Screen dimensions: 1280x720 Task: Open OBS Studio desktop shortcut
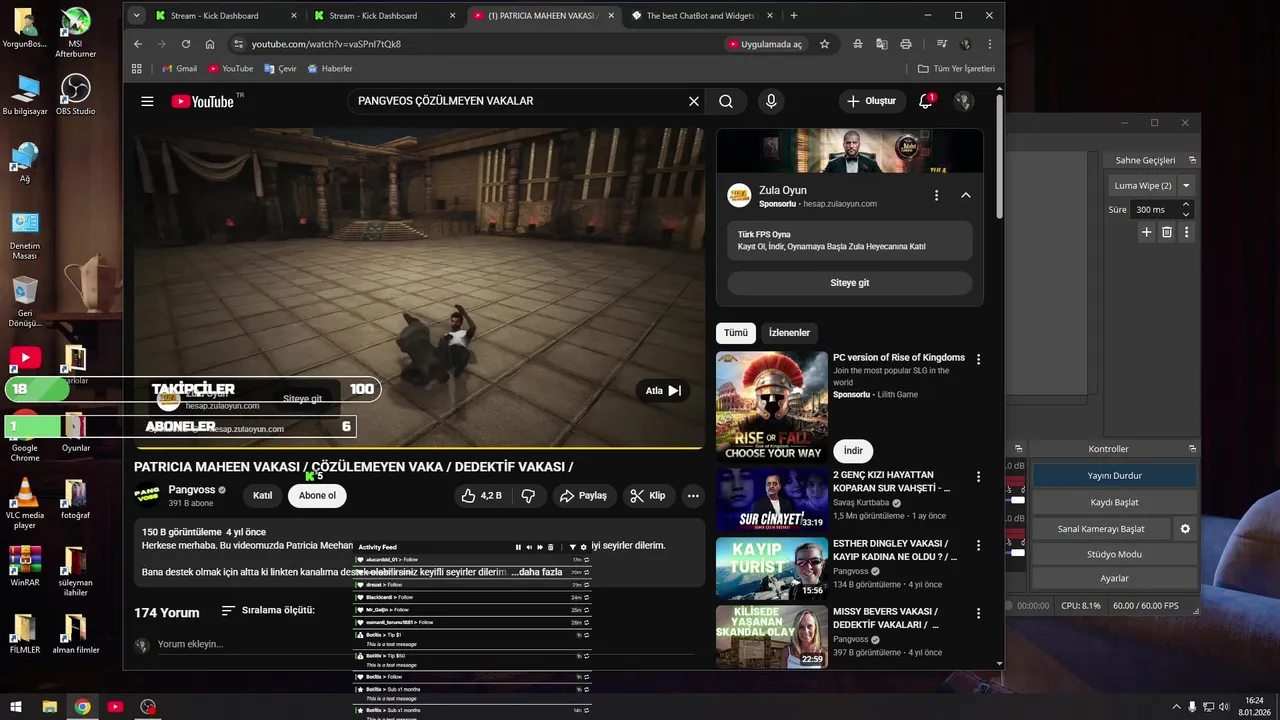(75, 94)
